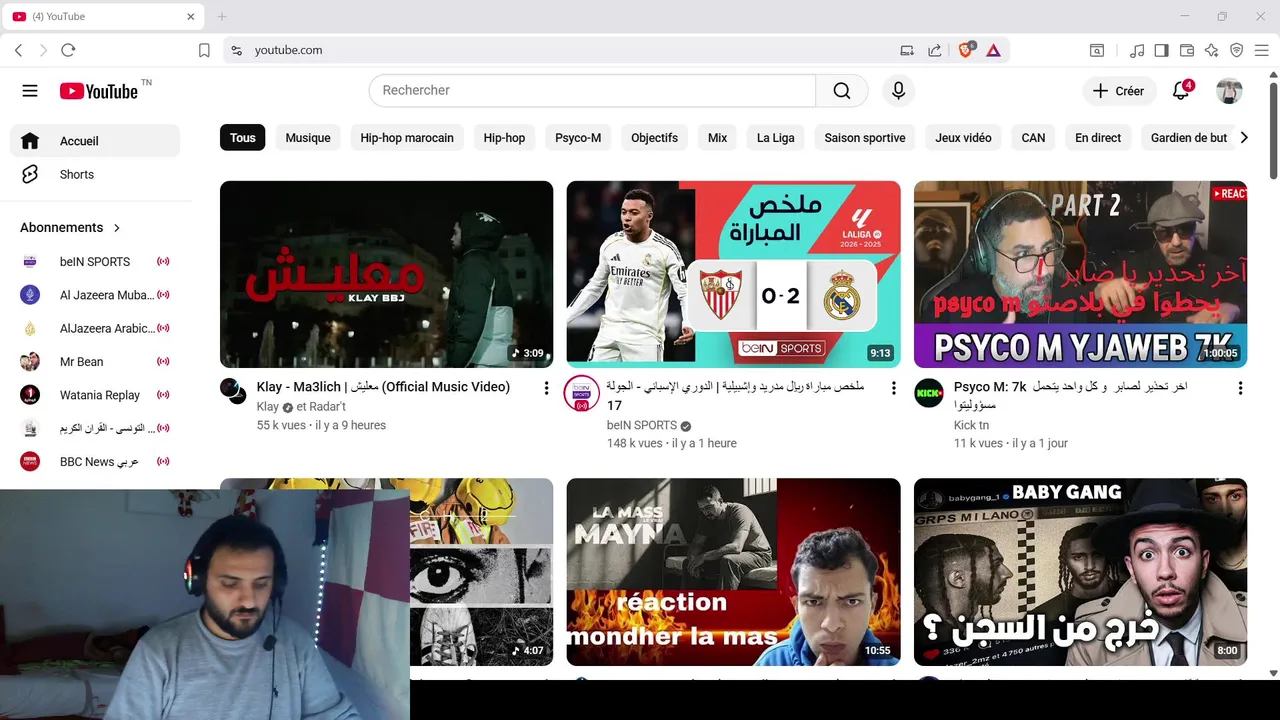The image size is (1280, 720).
Task: Open Mr Bean subscription channel
Action: [95, 362]
